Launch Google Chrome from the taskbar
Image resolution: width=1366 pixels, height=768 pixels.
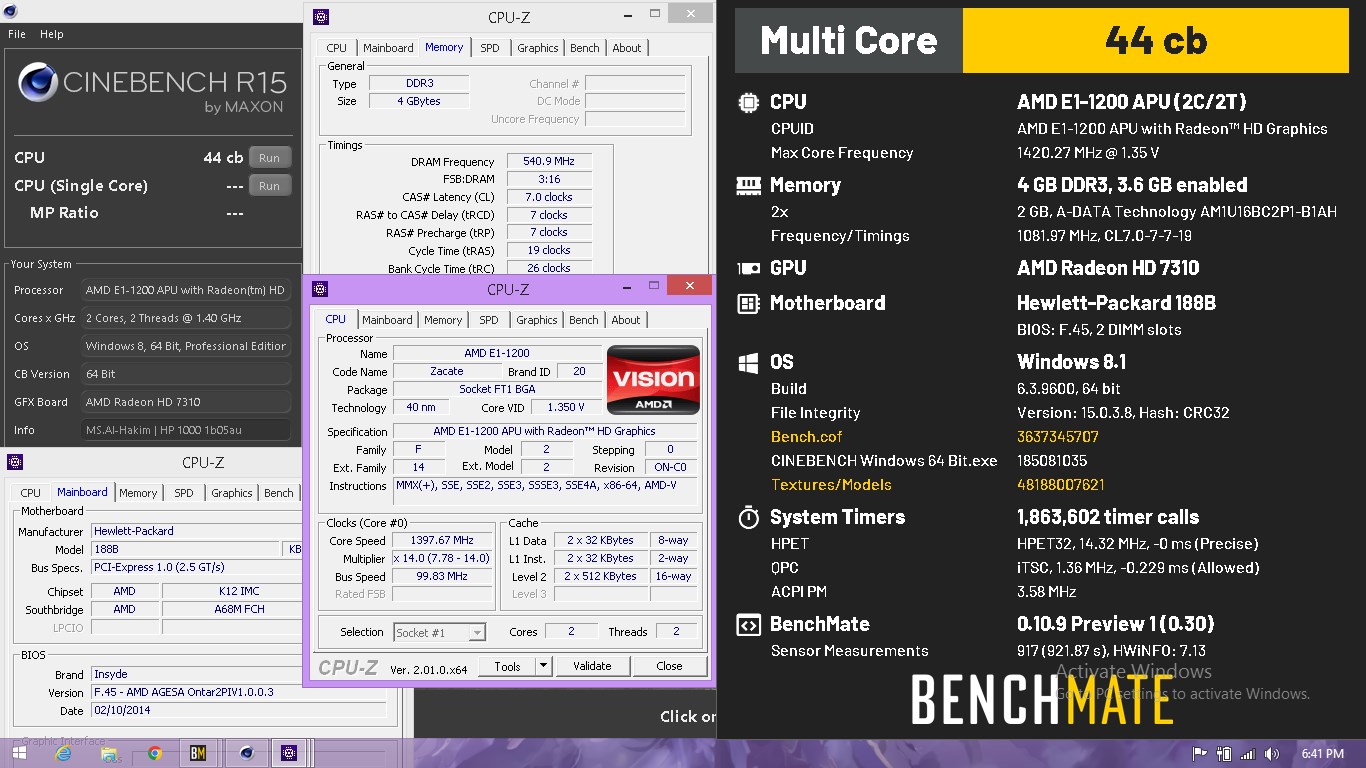point(155,753)
